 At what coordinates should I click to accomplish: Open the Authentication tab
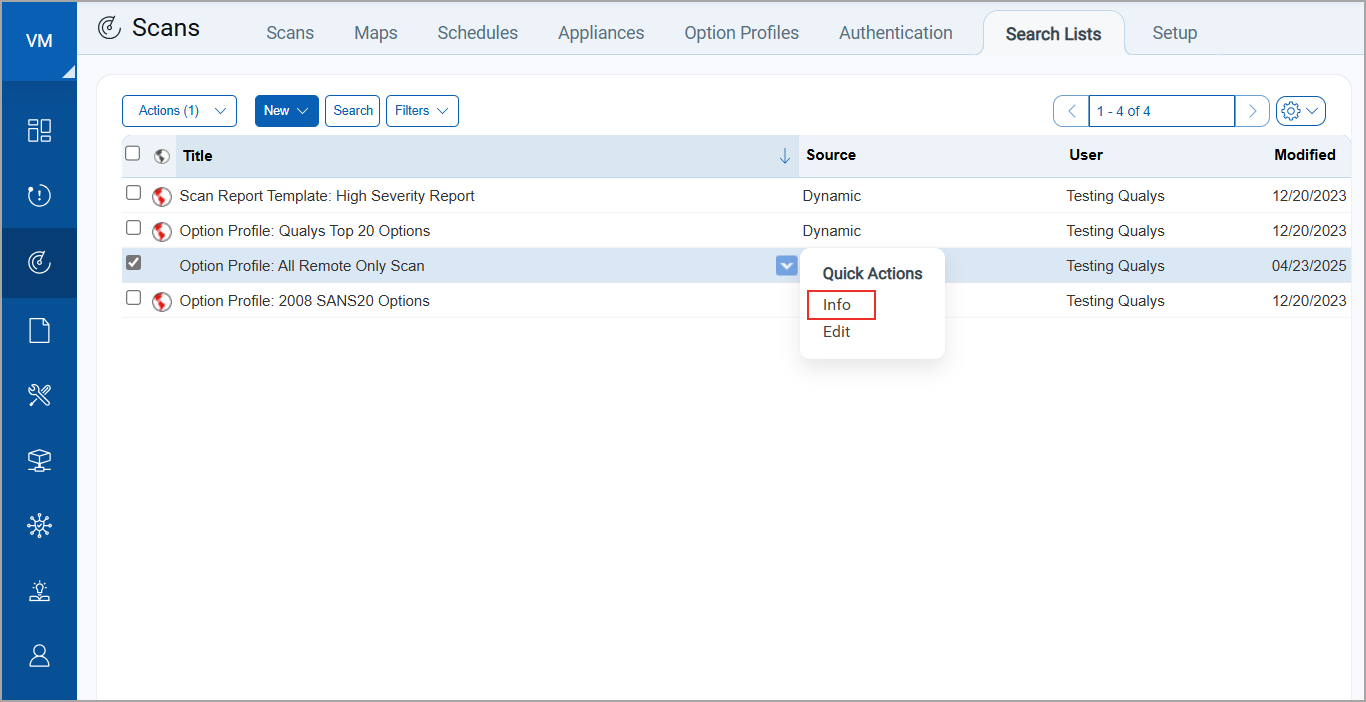coord(896,33)
